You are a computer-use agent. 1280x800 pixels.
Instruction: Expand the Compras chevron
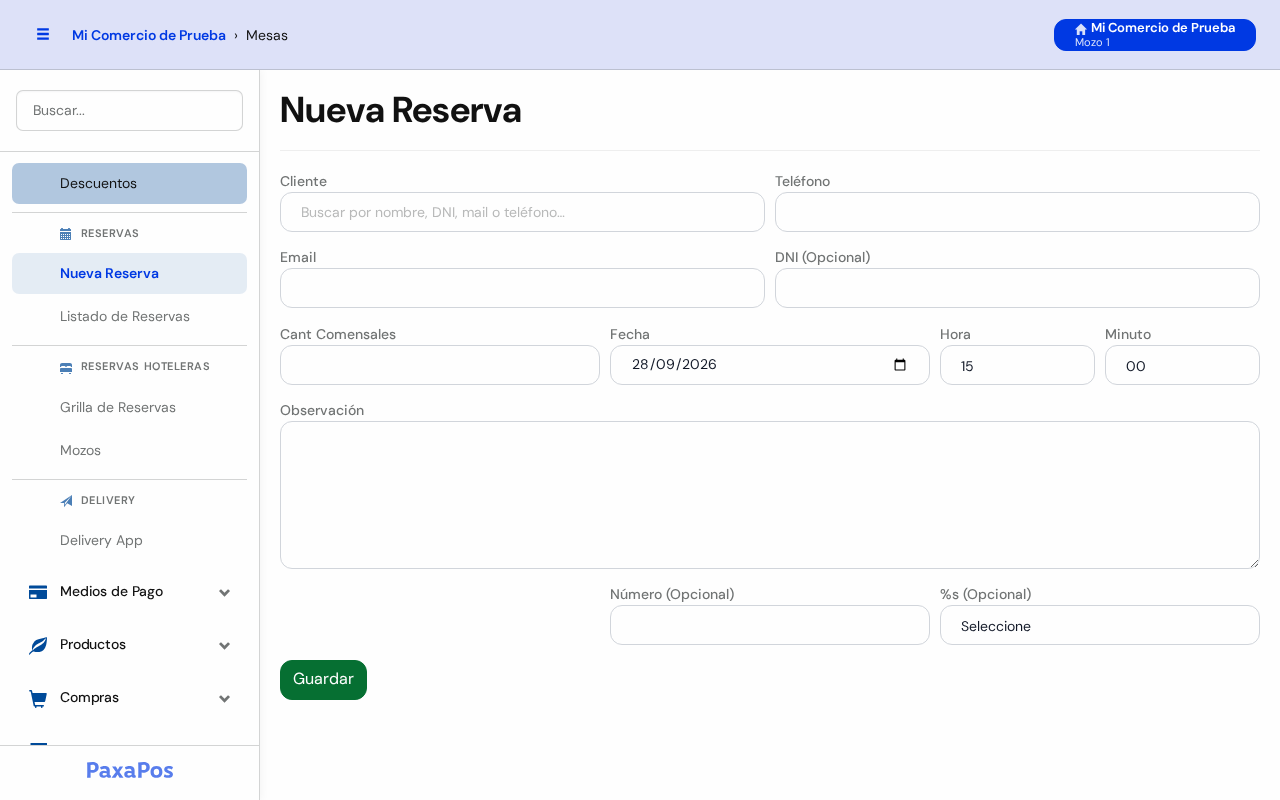tap(225, 699)
